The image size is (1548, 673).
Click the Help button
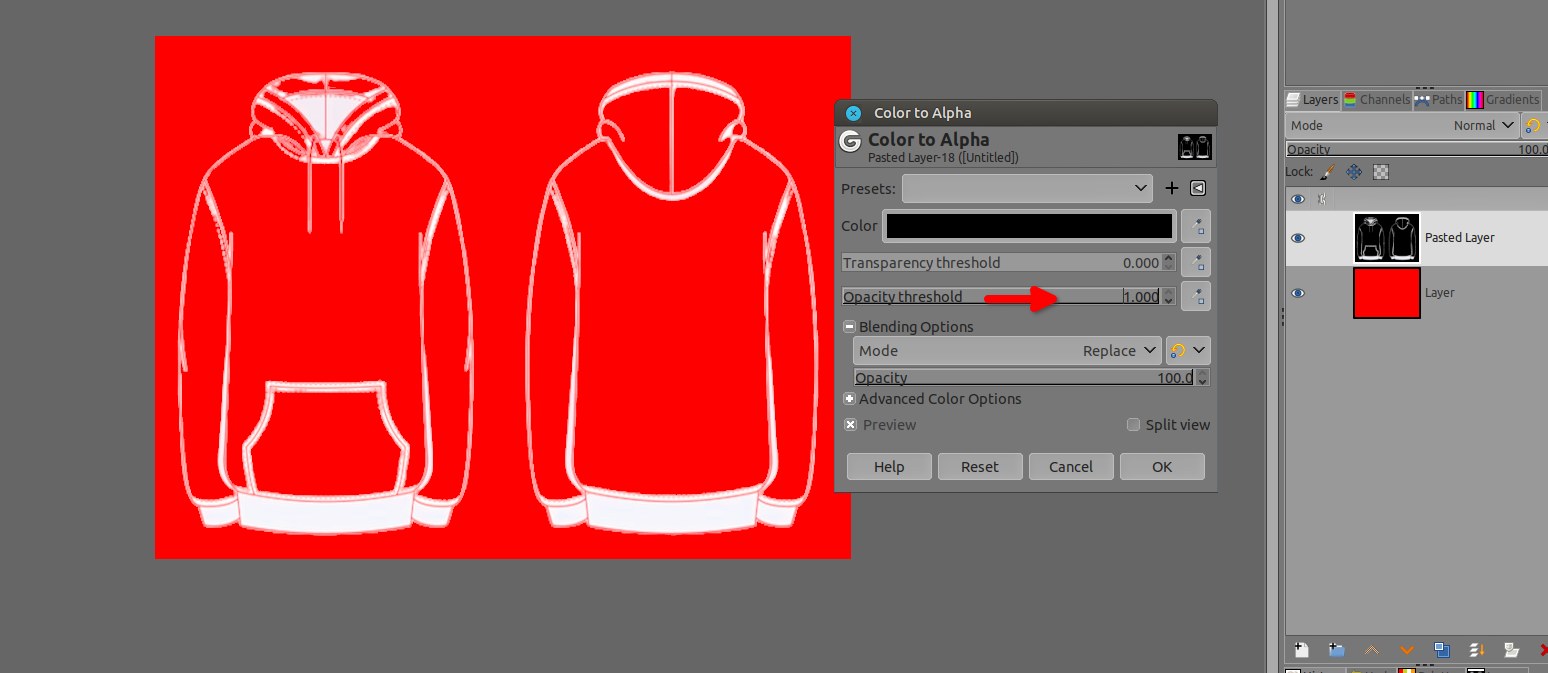889,467
